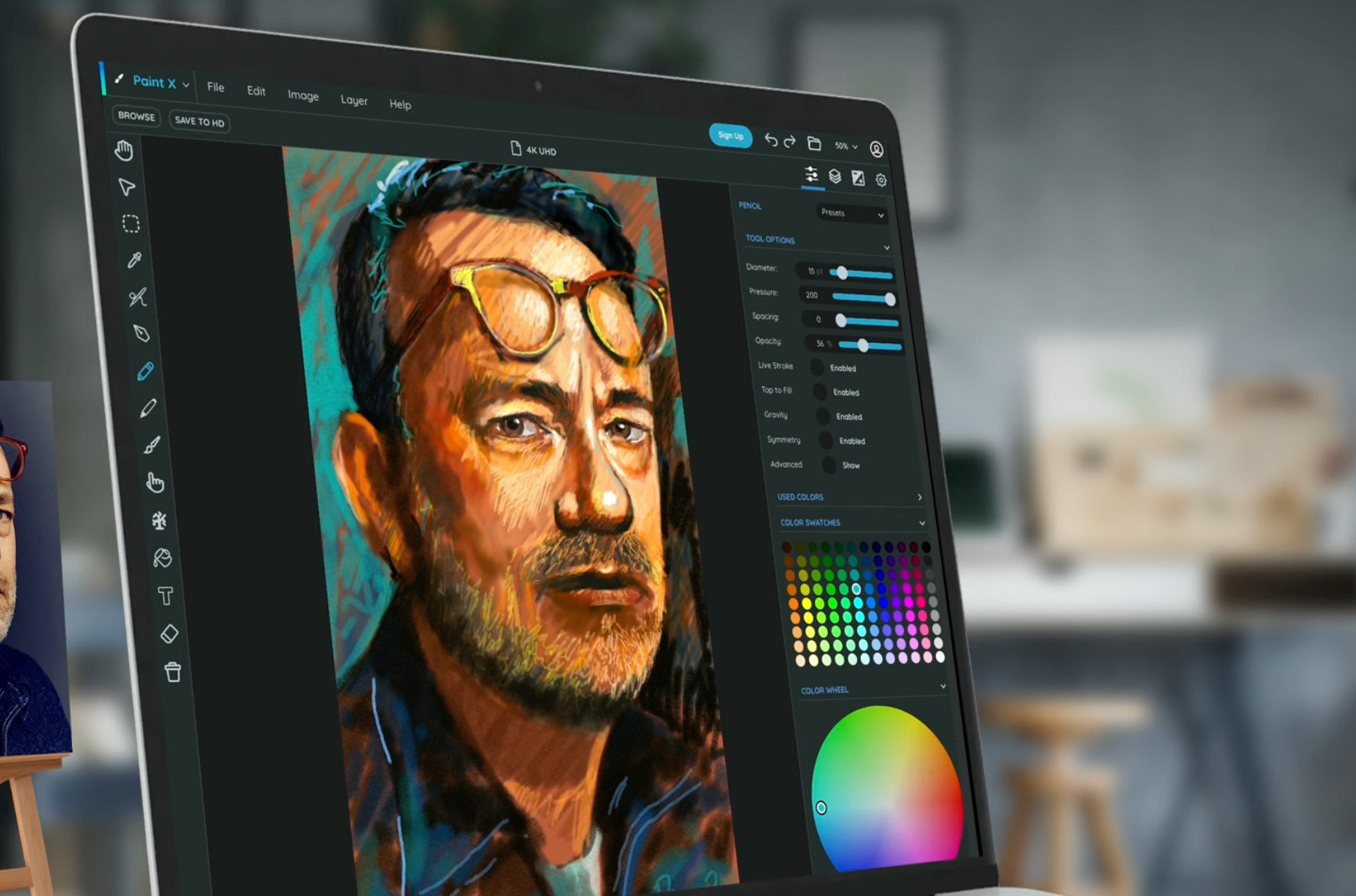The height and width of the screenshot is (896, 1356).
Task: Choose the Eraser tool
Action: [169, 634]
